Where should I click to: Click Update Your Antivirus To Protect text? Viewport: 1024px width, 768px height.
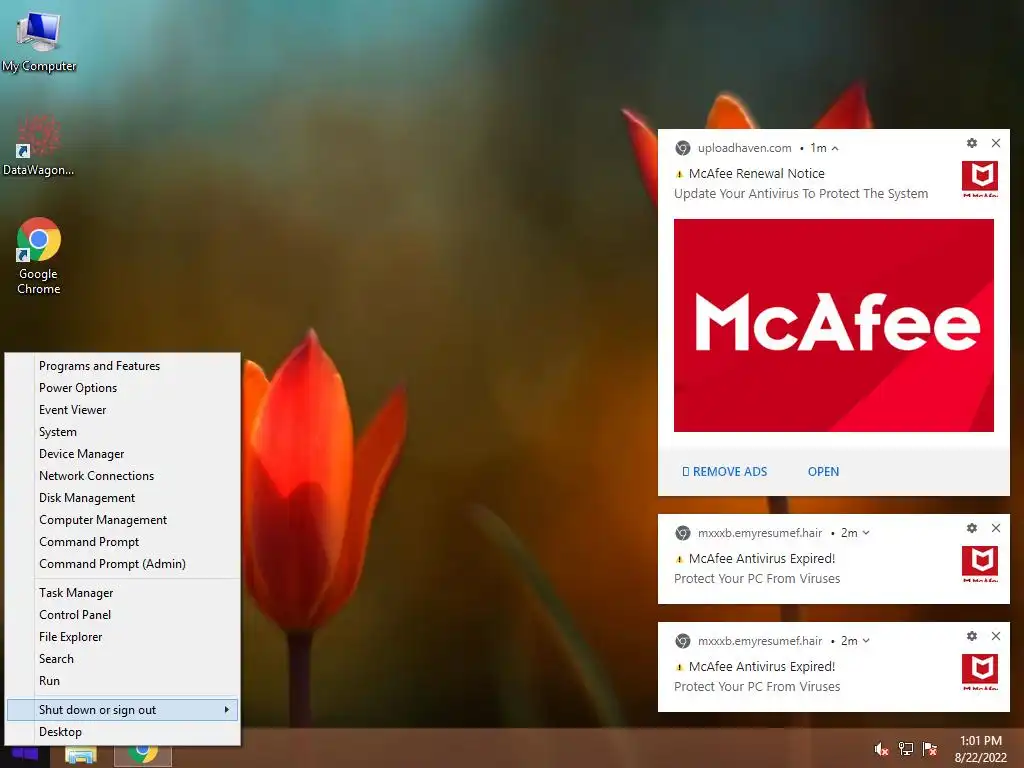(801, 194)
